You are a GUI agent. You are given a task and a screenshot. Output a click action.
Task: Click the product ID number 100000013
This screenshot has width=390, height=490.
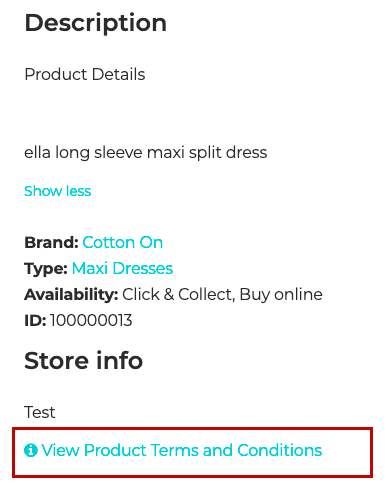[x=91, y=320]
